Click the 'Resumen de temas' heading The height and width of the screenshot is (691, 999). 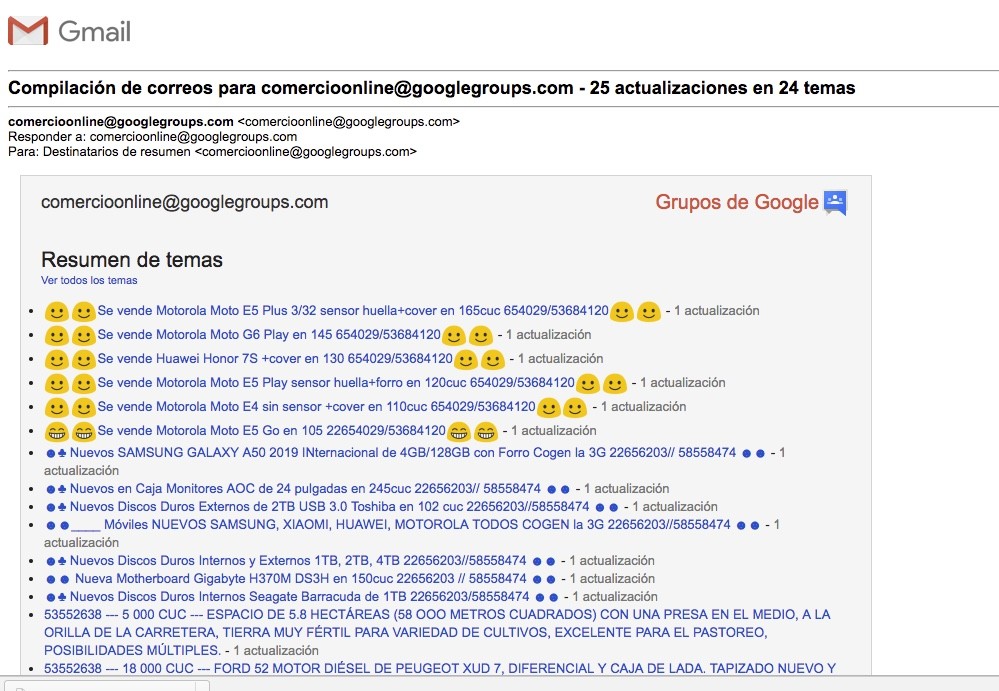132,260
